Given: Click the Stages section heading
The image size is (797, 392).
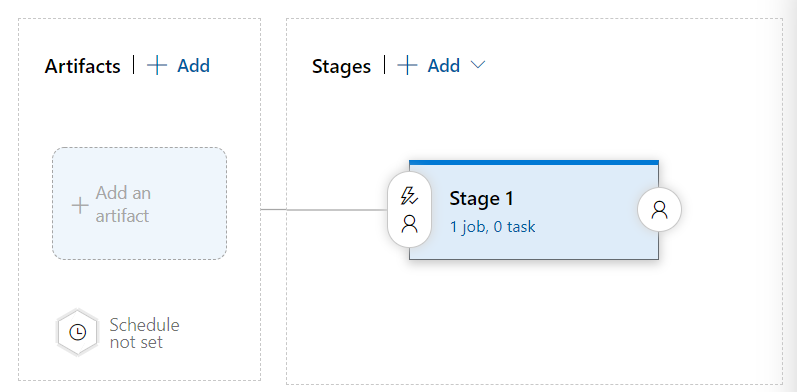Looking at the screenshot, I should pos(341,66).
